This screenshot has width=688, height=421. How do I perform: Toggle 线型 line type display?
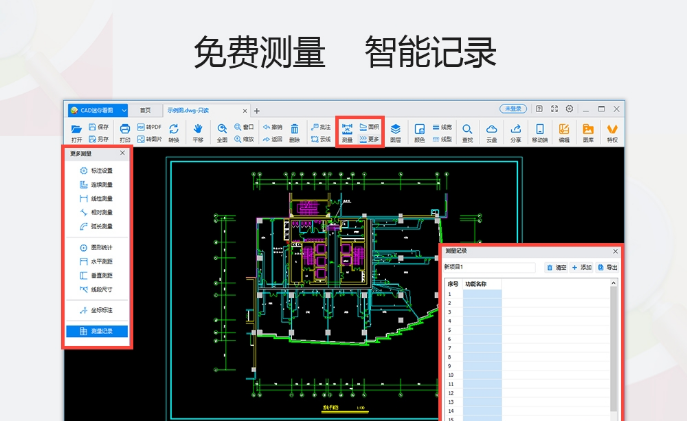(442, 139)
